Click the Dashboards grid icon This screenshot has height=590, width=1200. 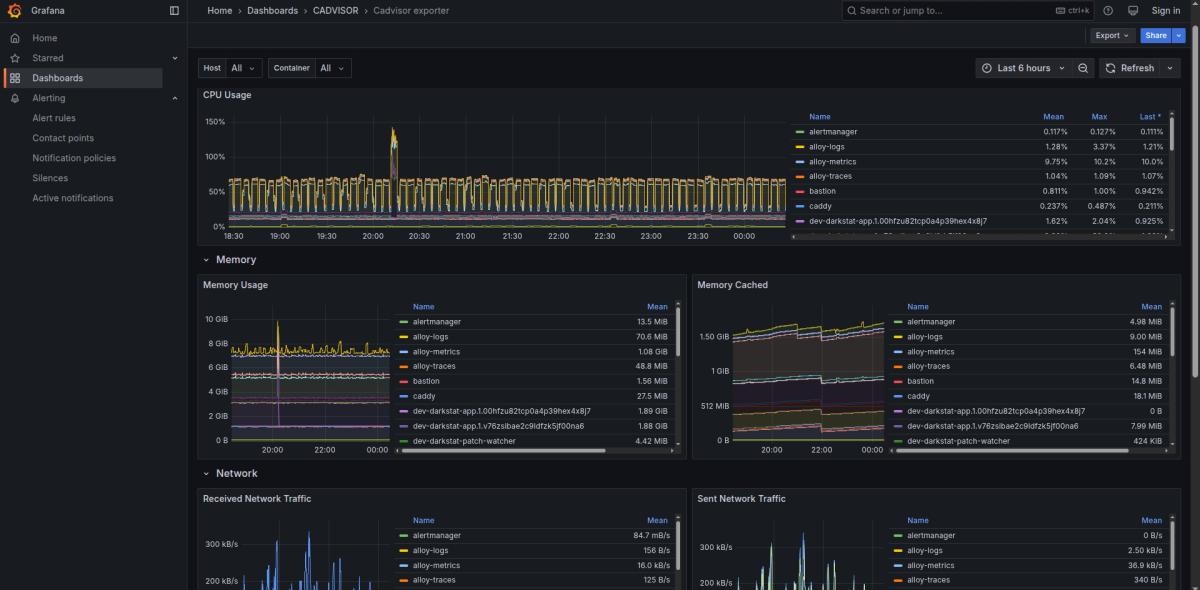15,78
